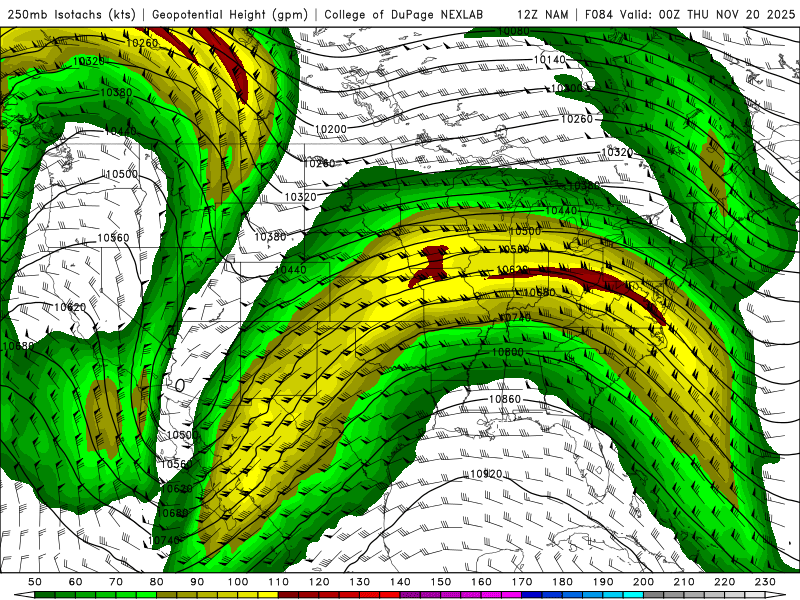Click the bright yellow colorbar segment before 110
Screen dimensions: 800x600
(268, 595)
